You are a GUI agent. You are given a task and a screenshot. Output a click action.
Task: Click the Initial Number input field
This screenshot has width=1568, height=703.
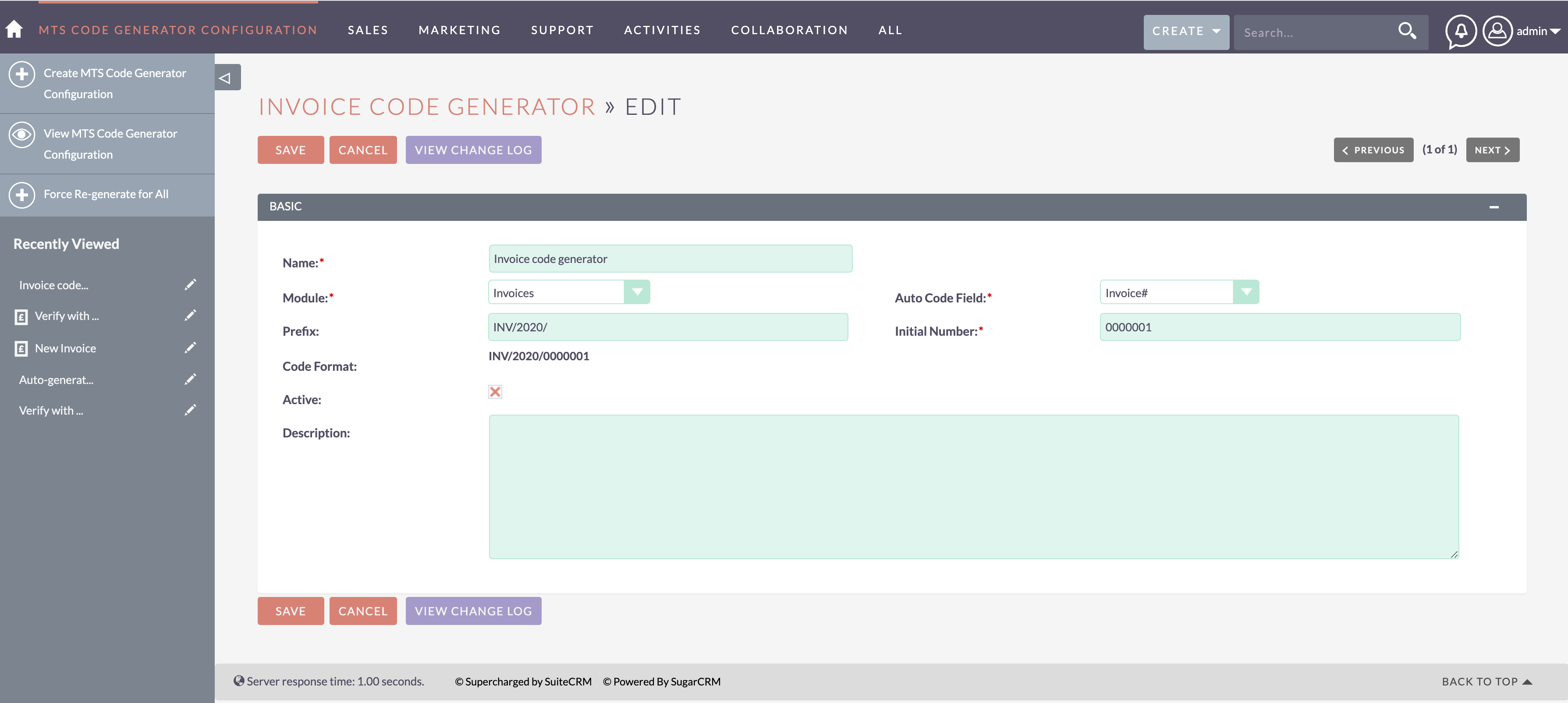[1280, 326]
